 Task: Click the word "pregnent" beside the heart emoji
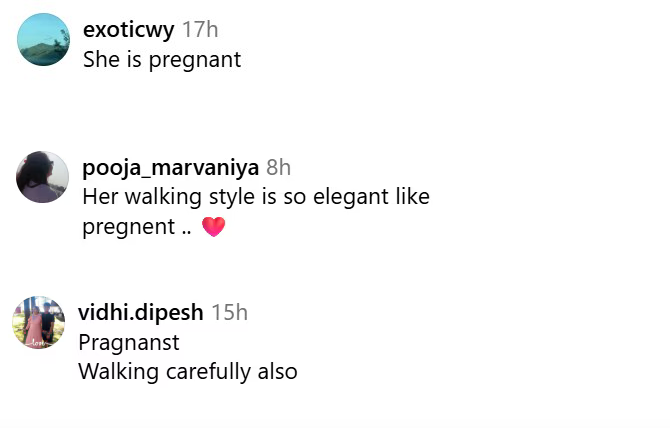(128, 227)
